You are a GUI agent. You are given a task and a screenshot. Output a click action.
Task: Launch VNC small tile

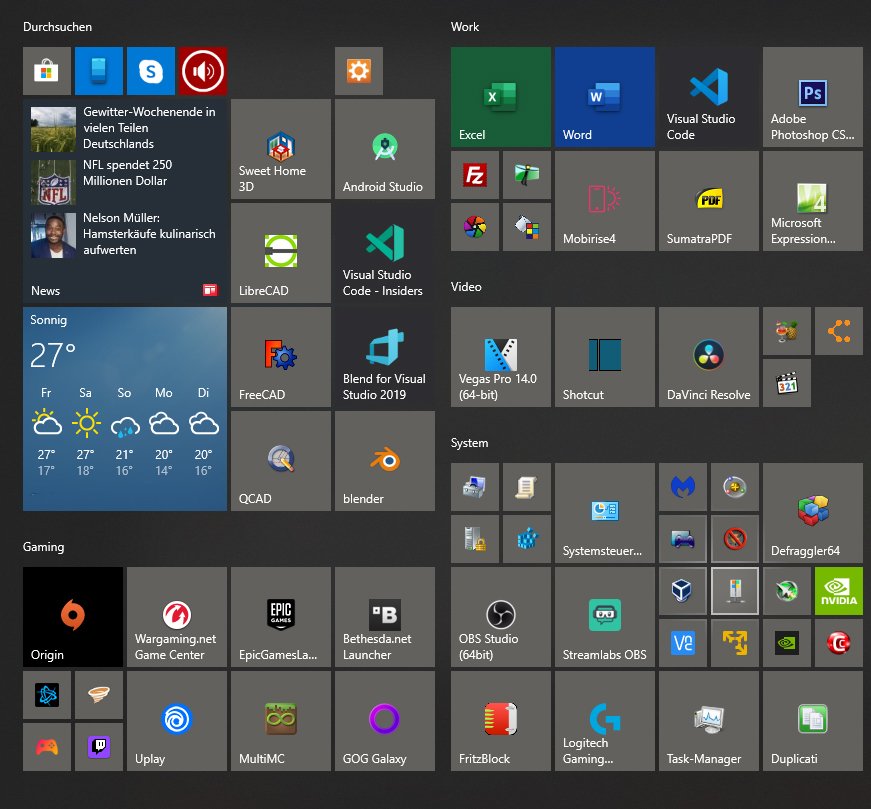[x=683, y=643]
